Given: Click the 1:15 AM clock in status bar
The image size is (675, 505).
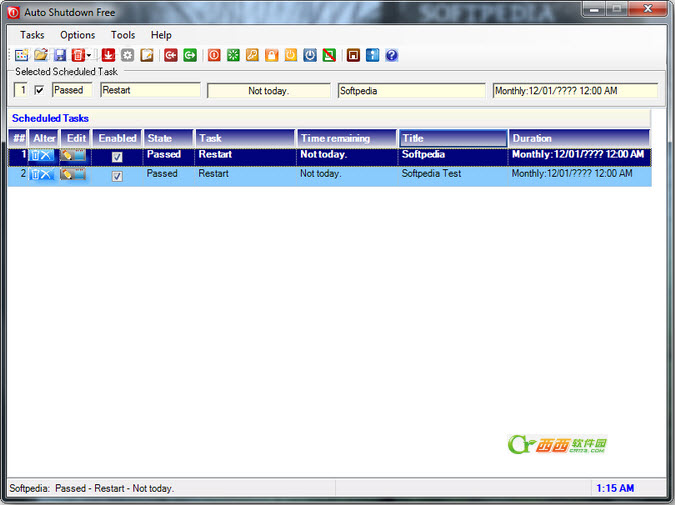Looking at the screenshot, I should point(615,488).
